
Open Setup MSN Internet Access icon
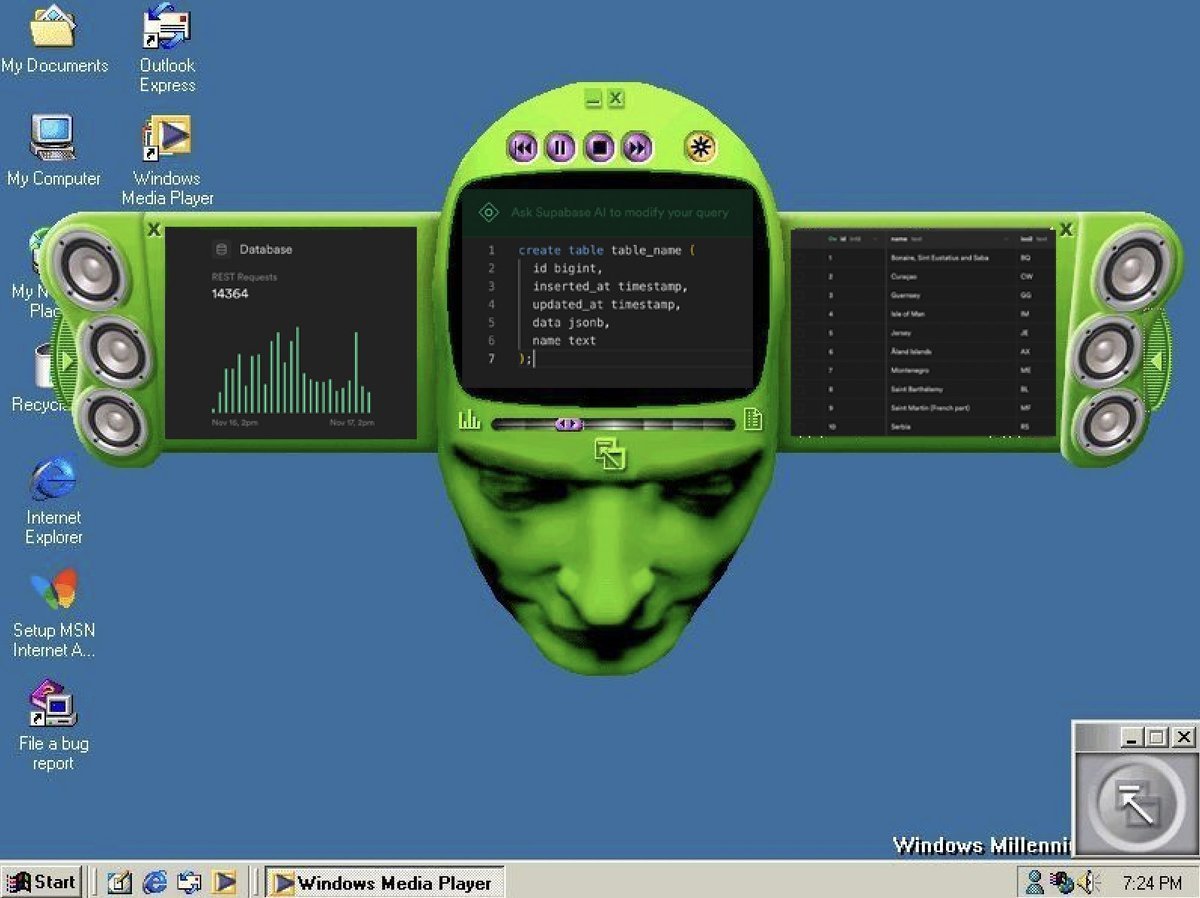(x=54, y=613)
